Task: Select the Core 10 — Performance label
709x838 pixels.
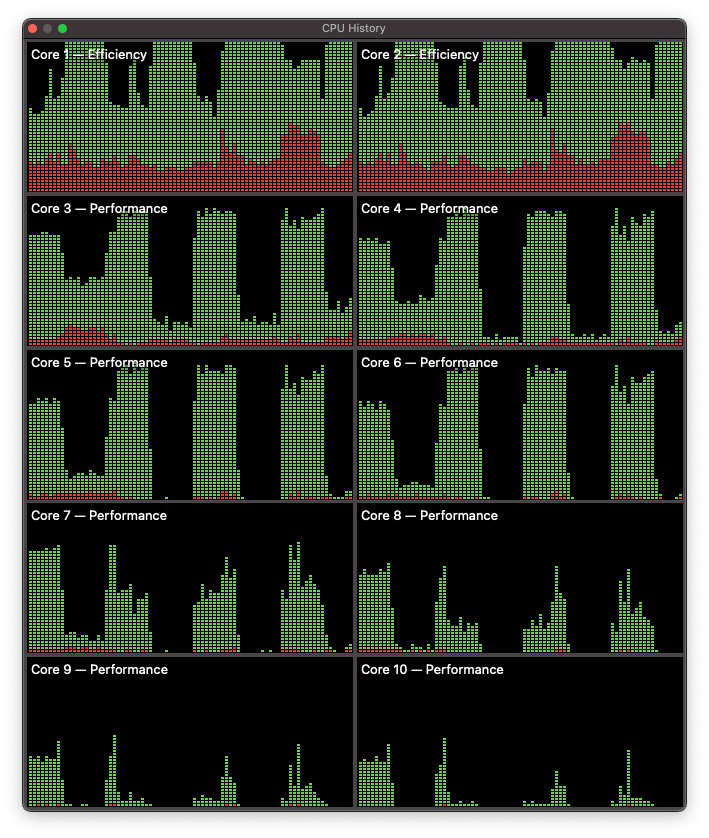Action: tap(432, 669)
